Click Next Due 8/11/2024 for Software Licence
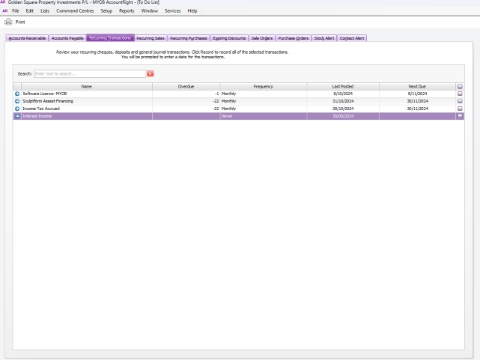Screen dimensions: 480x360 [417, 94]
